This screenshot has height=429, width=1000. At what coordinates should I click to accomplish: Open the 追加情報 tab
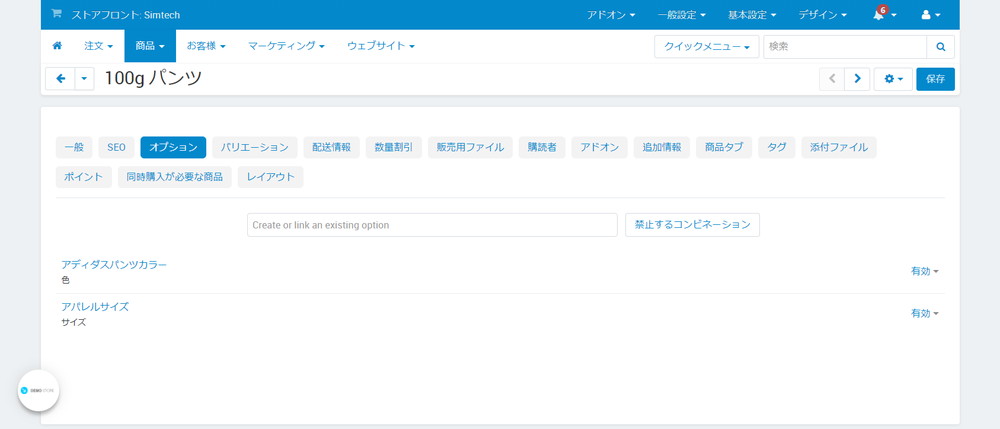pos(661,147)
